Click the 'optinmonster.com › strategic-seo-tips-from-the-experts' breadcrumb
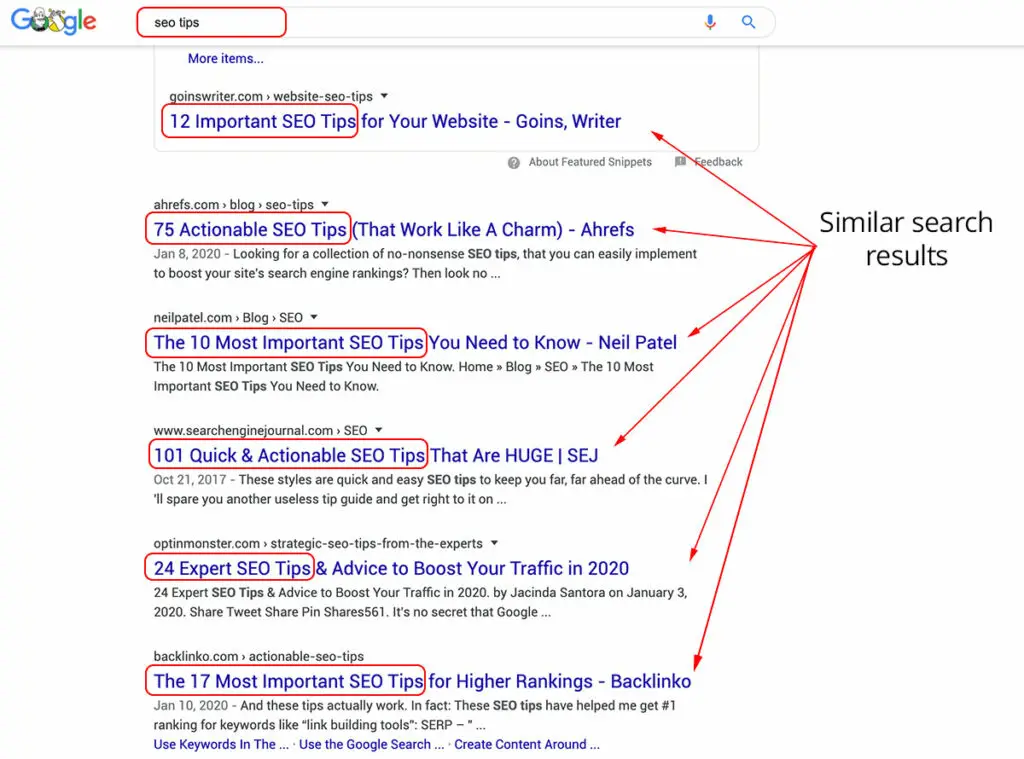This screenshot has width=1024, height=759. tap(318, 544)
